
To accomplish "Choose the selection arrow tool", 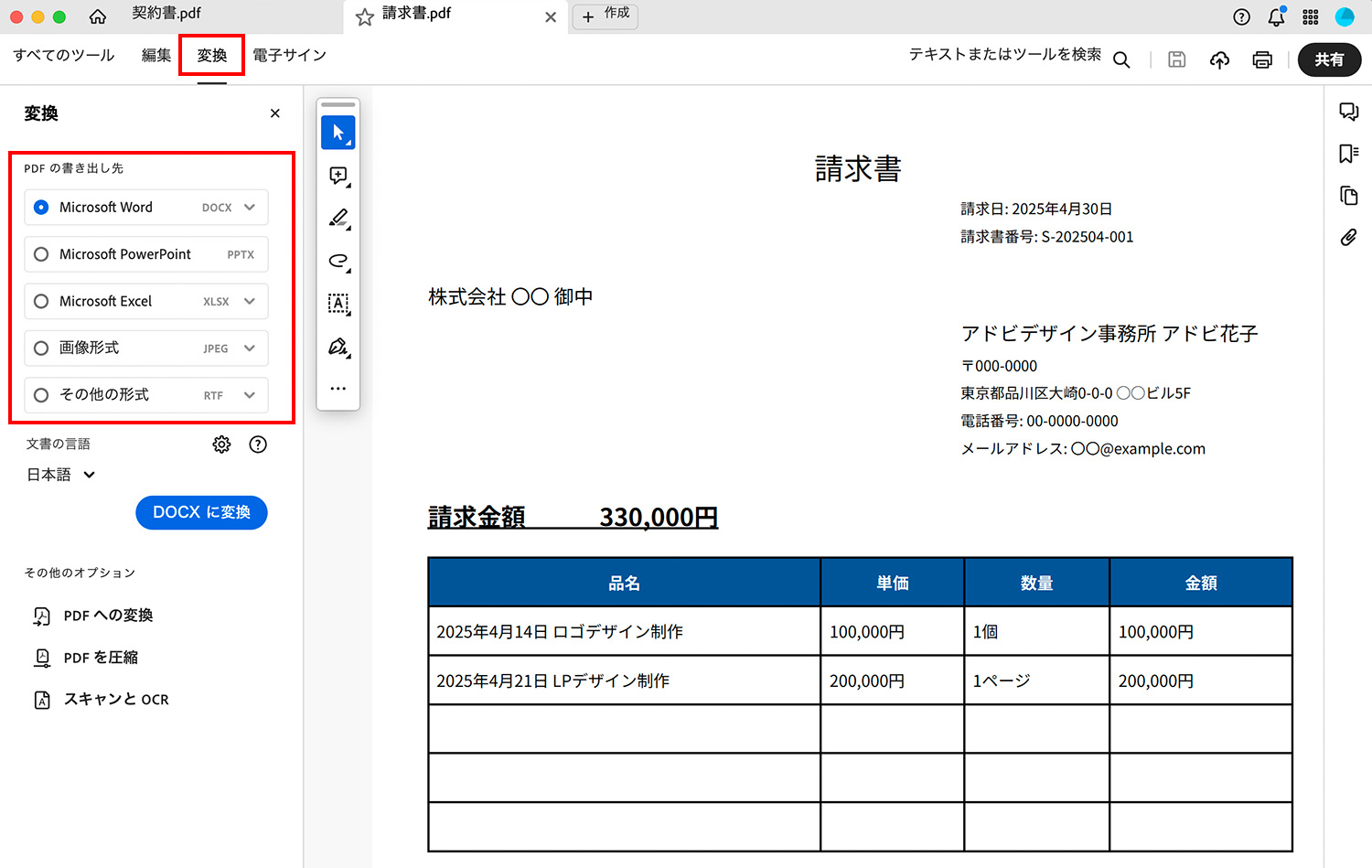I will tap(338, 133).
